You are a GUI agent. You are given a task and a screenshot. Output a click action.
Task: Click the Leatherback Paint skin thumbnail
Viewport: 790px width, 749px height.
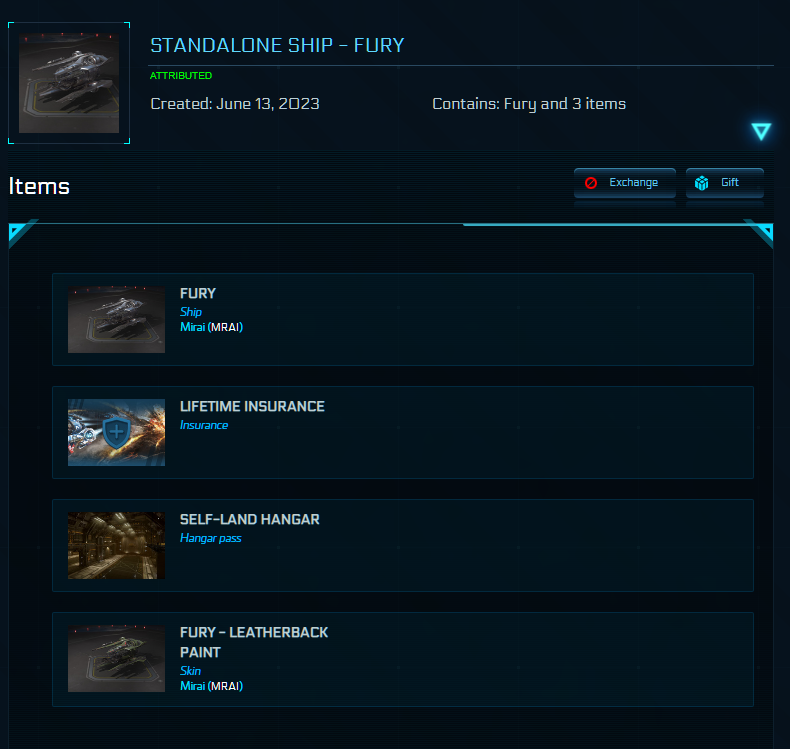tap(116, 659)
